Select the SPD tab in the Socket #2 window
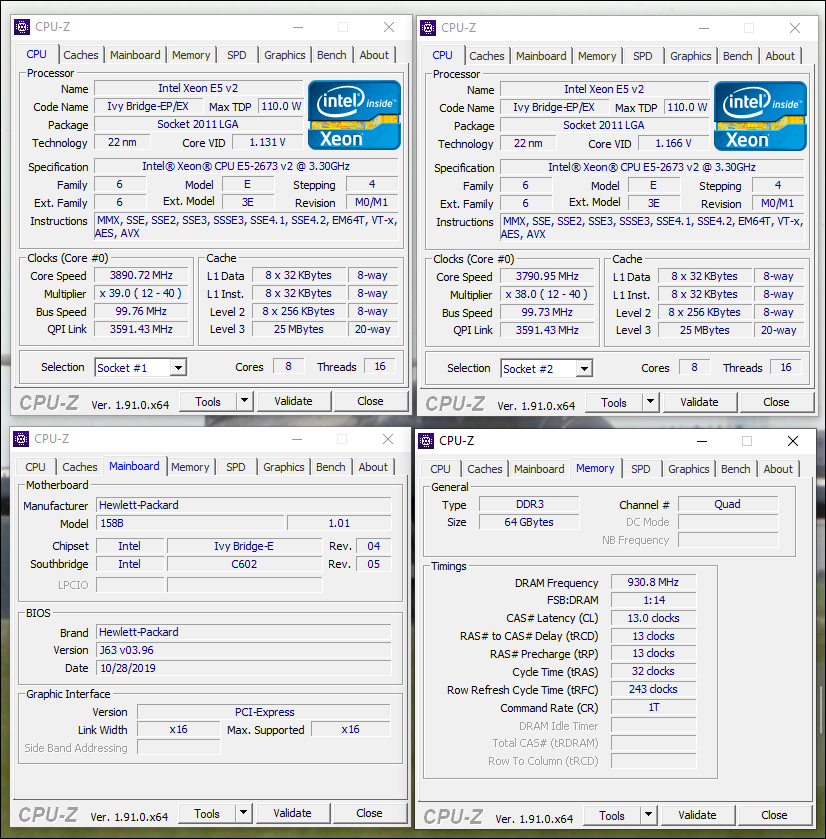Viewport: 826px width, 839px height. 643,56
